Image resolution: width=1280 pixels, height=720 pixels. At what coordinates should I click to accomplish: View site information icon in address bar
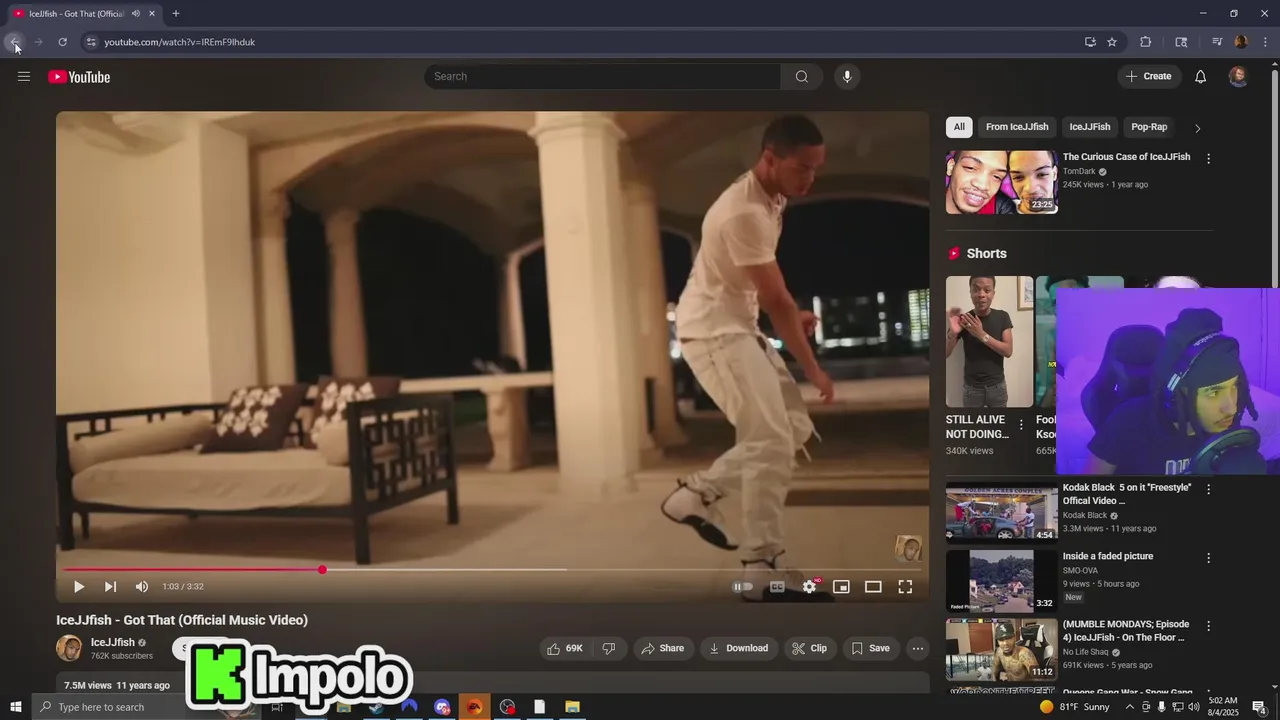pyautogui.click(x=91, y=42)
